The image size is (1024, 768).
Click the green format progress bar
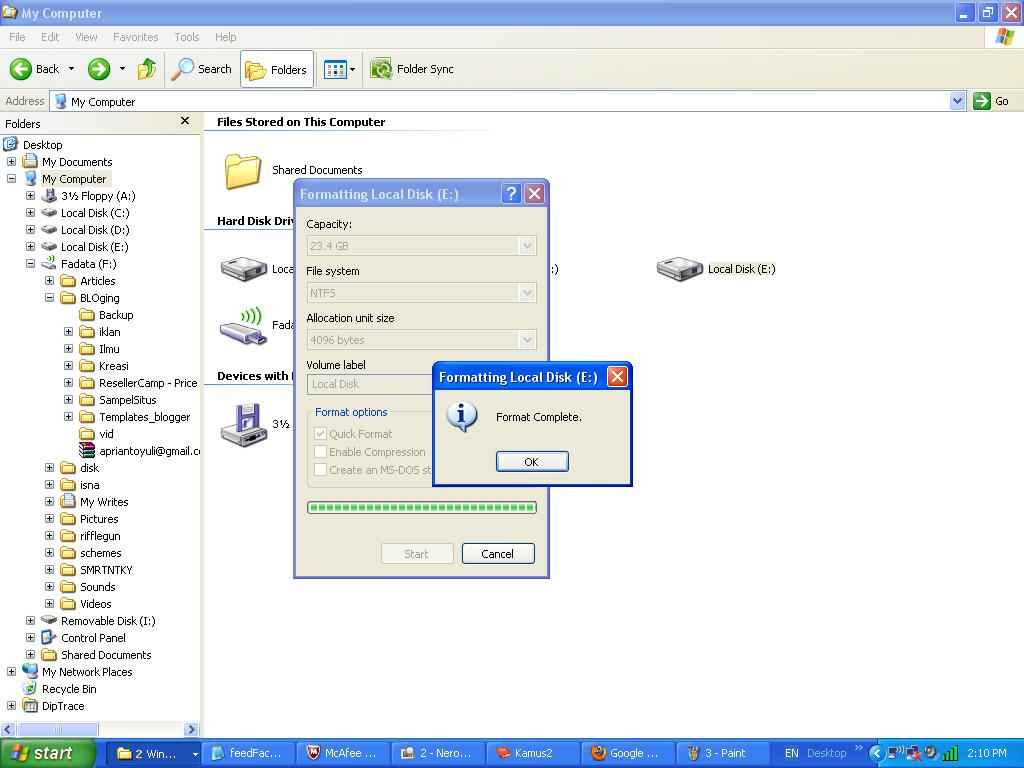(x=422, y=507)
